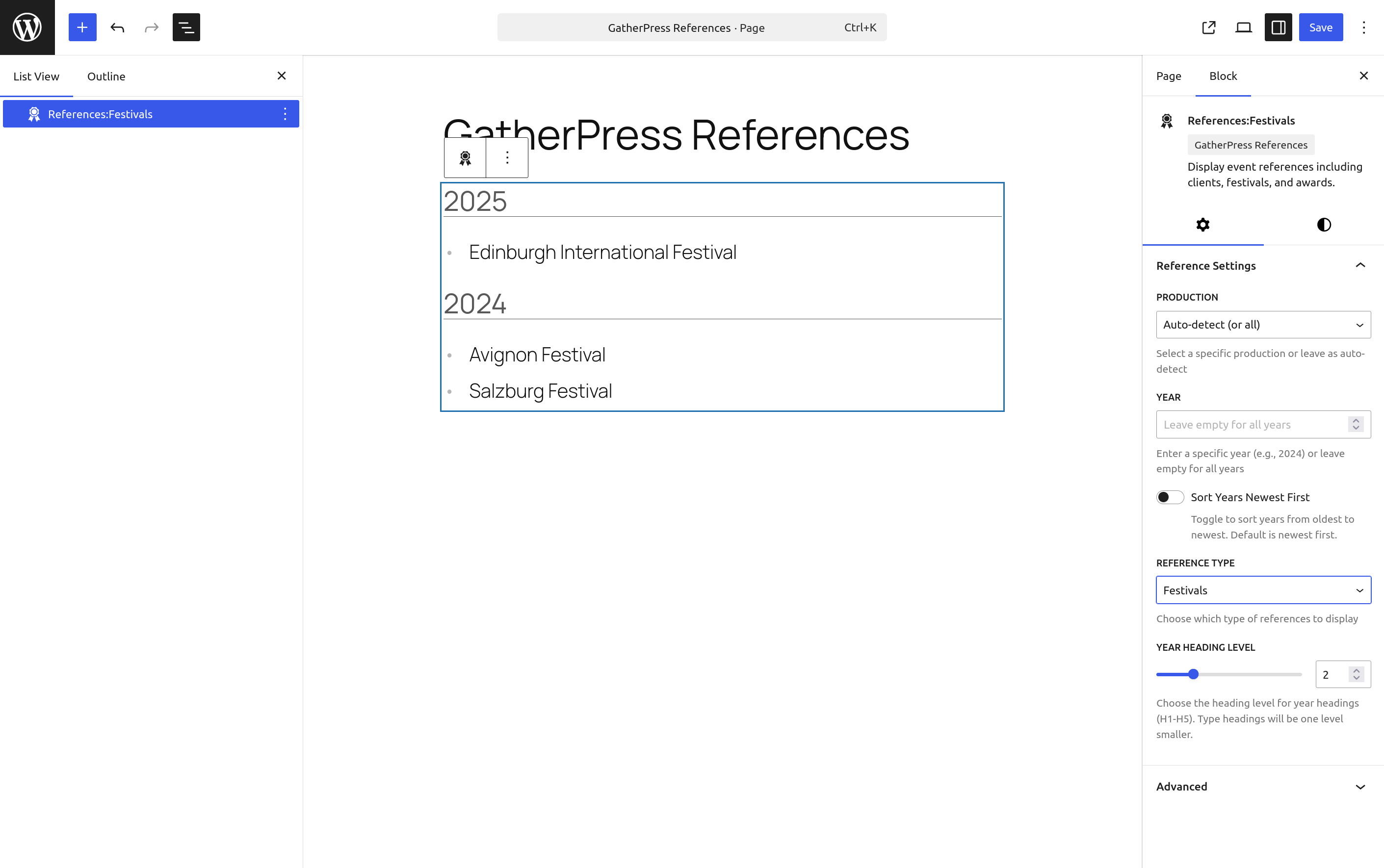Image resolution: width=1384 pixels, height=868 pixels.
Task: Open command palette via GatherPress References title bar
Action: tap(691, 27)
